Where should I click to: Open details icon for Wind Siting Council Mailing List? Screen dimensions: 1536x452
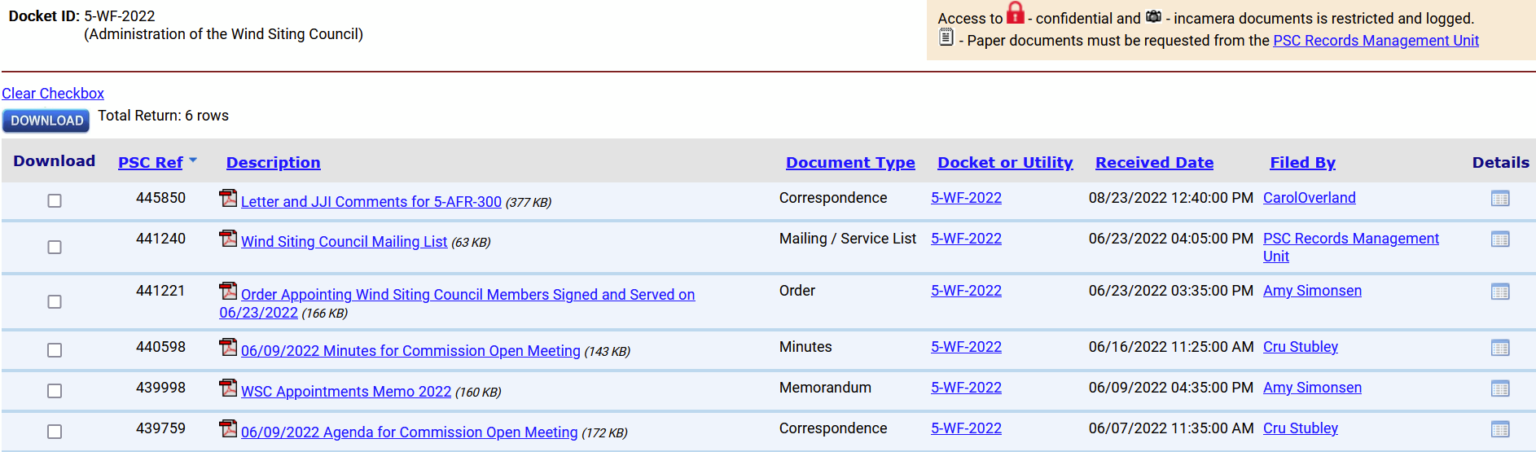click(x=1500, y=240)
